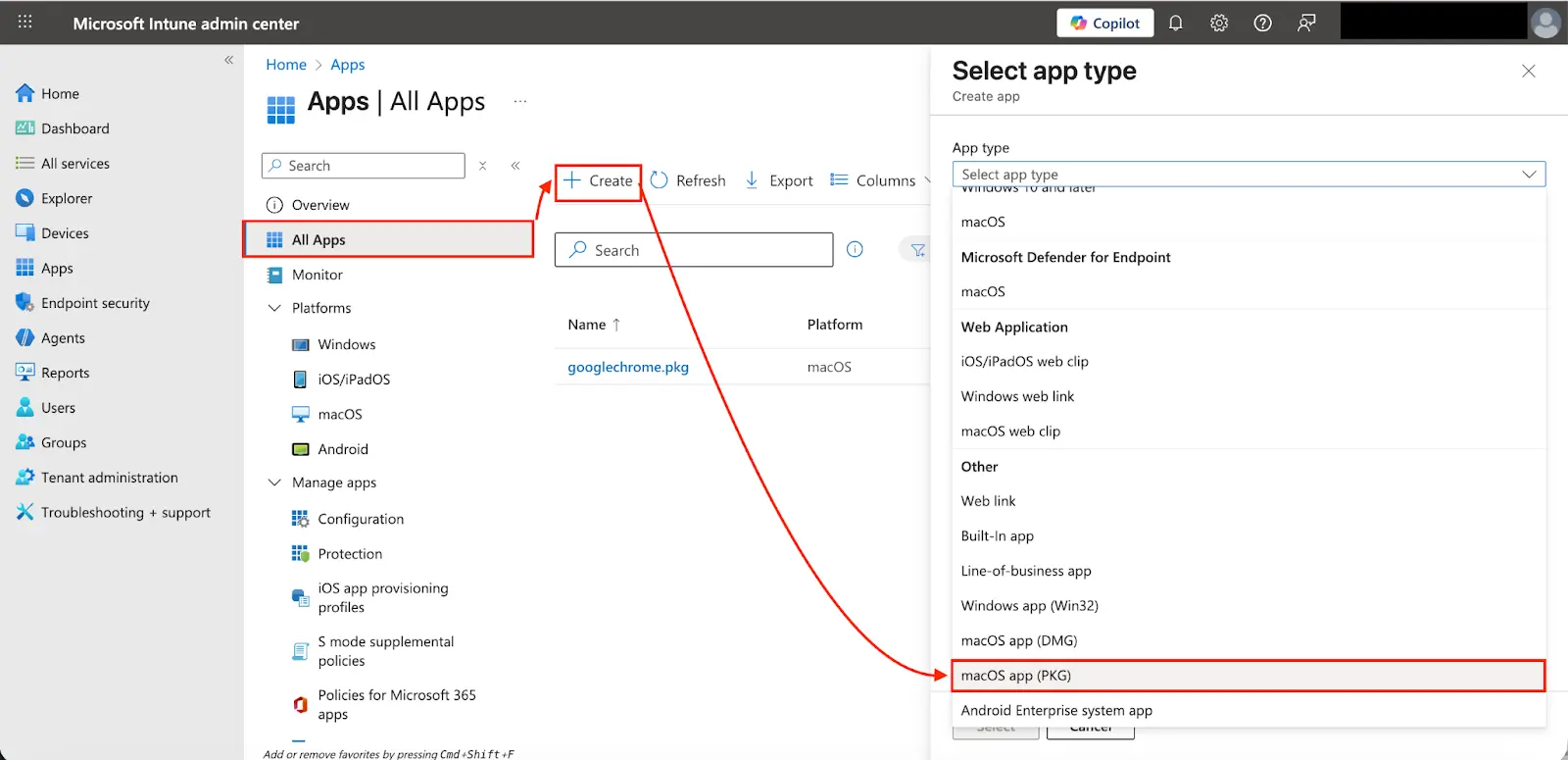Collapse the left navigation sidebar
Screen dimensions: 1568x760
228,60
